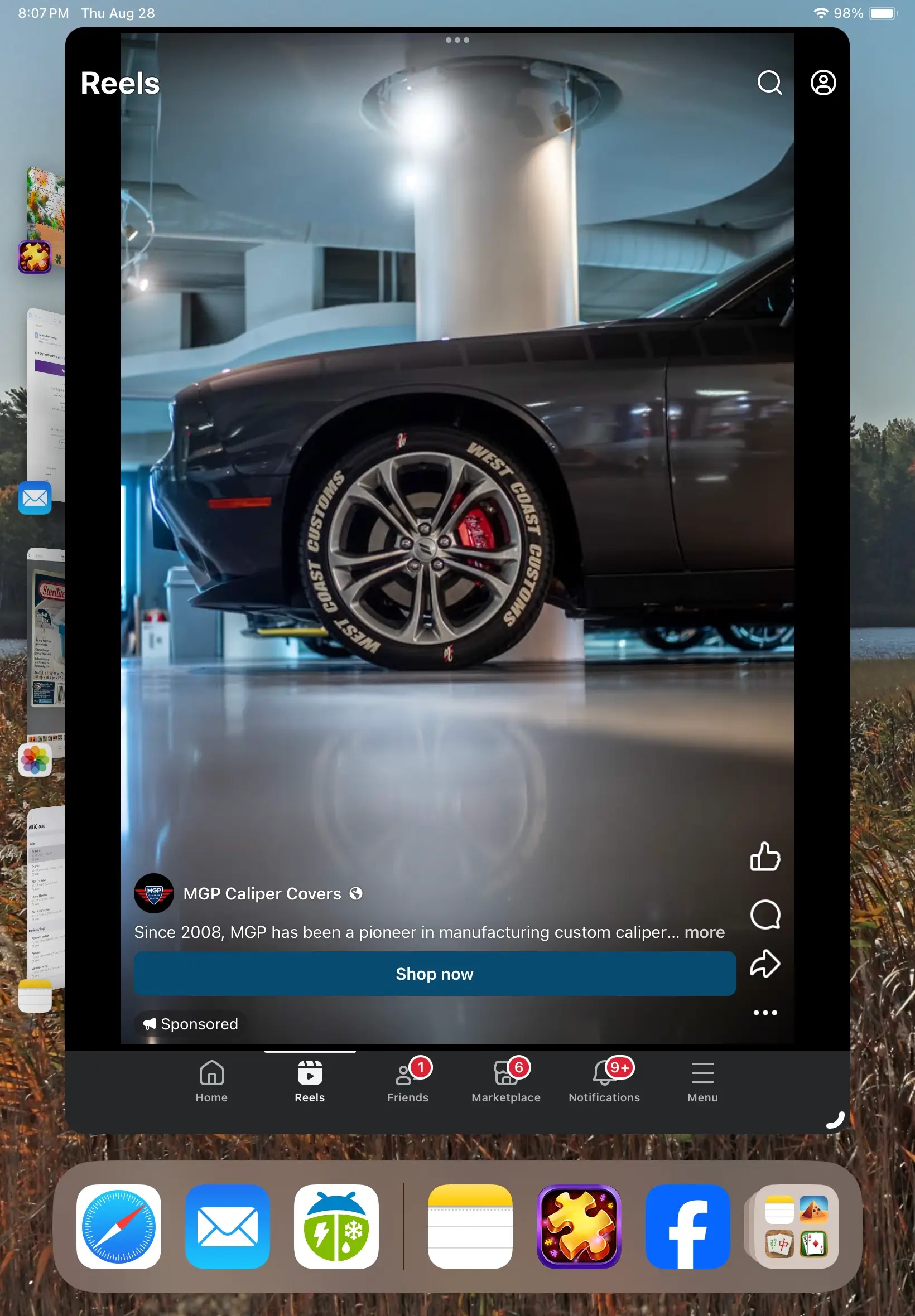View the Sponsored label info
The width and height of the screenshot is (915, 1316).
click(190, 1024)
